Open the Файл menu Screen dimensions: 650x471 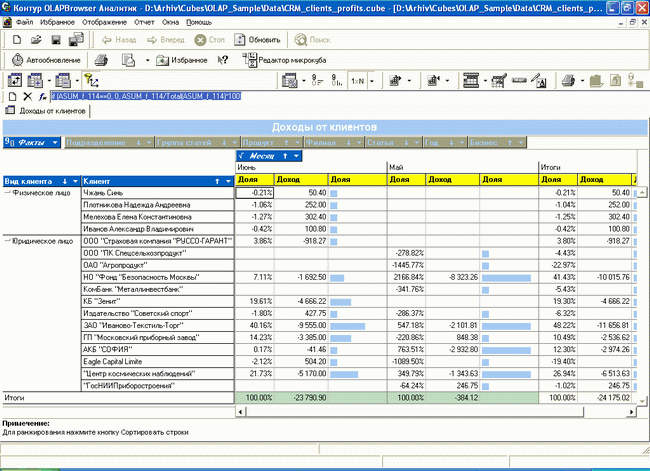pyautogui.click(x=24, y=22)
